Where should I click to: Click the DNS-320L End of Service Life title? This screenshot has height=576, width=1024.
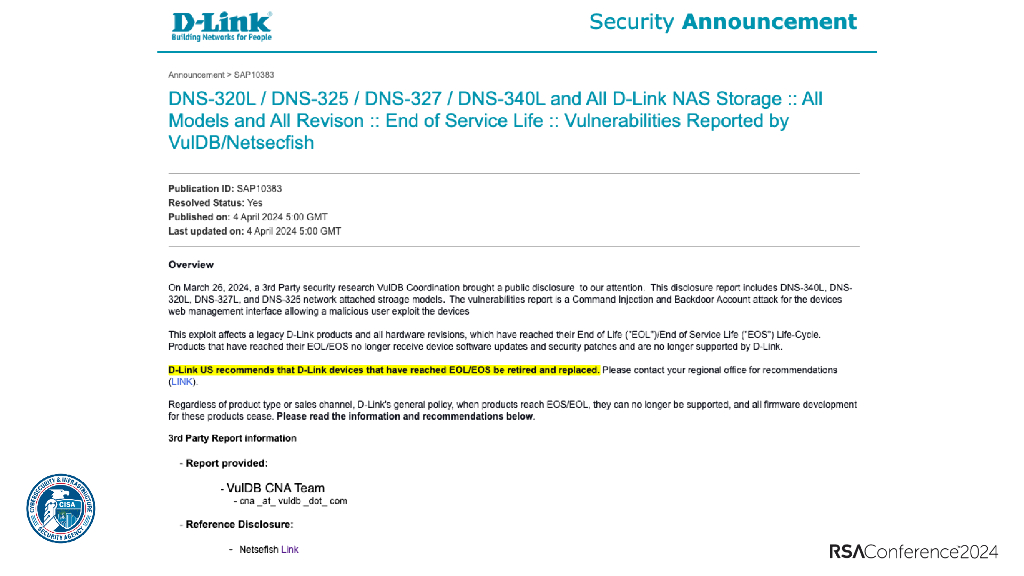tap(495, 120)
